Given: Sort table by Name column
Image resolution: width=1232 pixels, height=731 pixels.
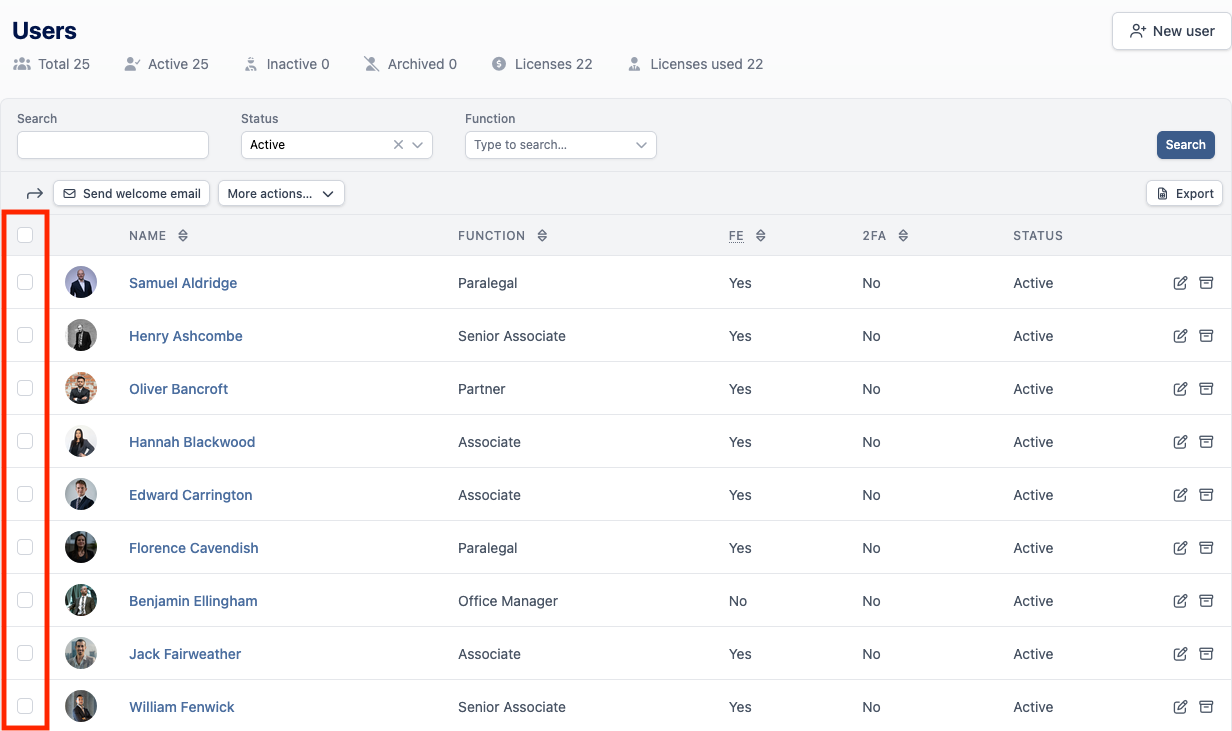Looking at the screenshot, I should click(183, 236).
